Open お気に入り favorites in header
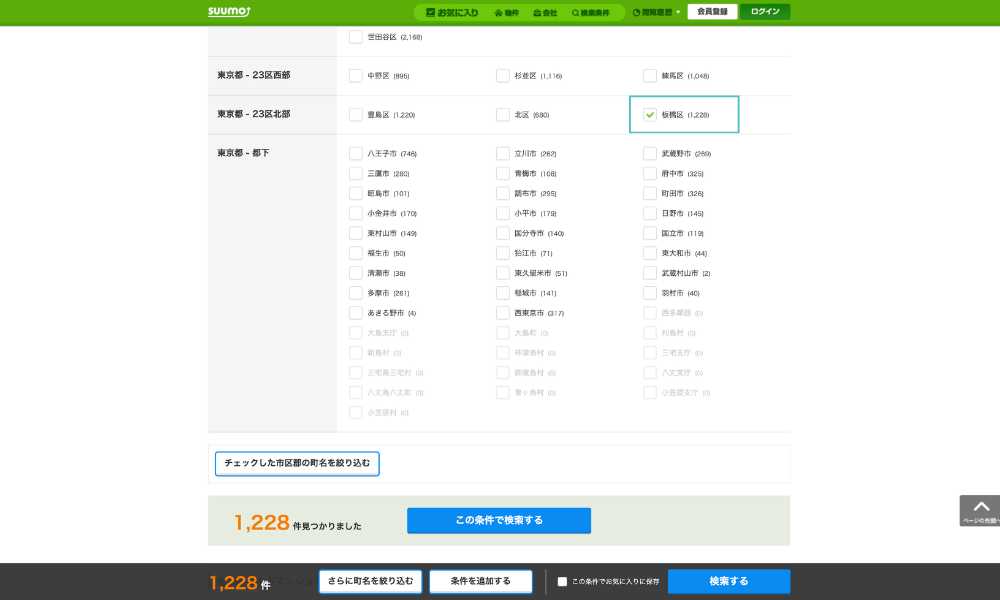Image resolution: width=1000 pixels, height=600 pixels. 452,13
